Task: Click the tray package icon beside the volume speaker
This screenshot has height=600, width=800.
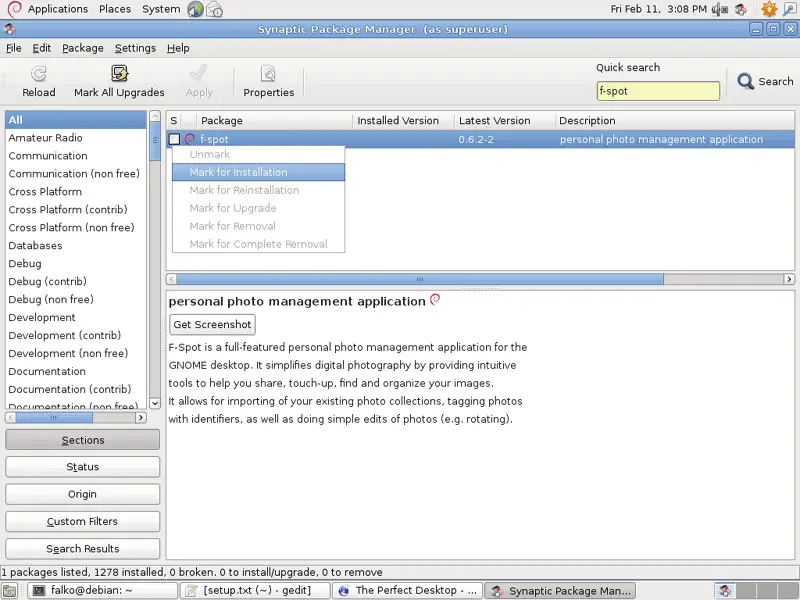Action: (741, 9)
